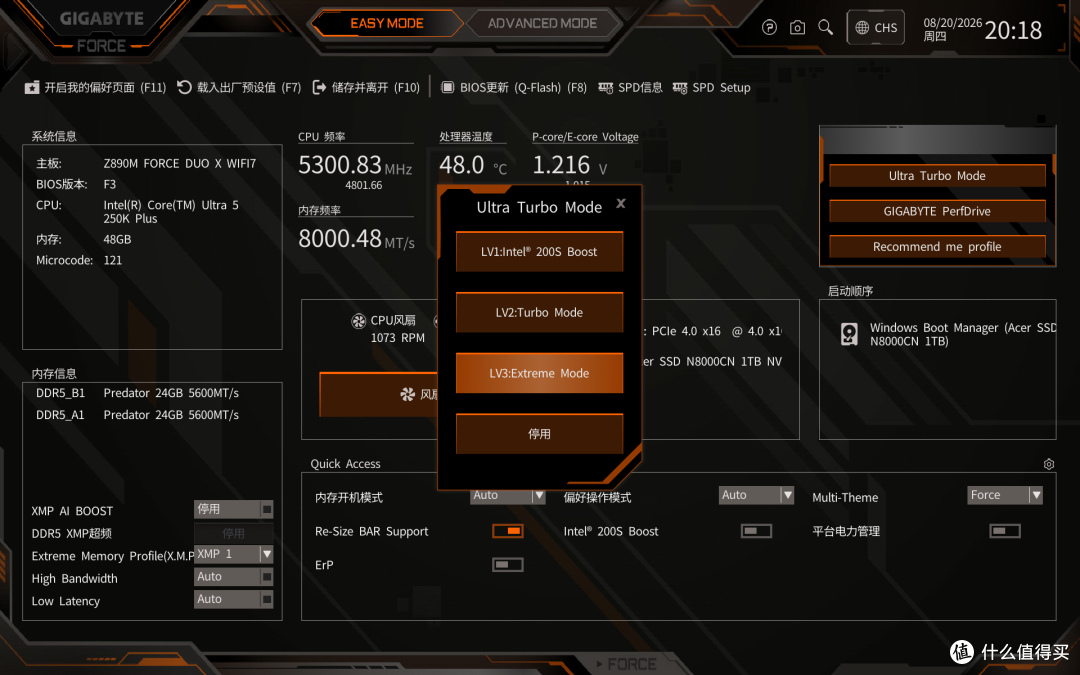Screen dimensions: 1080x675
Task: Open the Quick Access settings gear icon
Action: (x=1048, y=464)
